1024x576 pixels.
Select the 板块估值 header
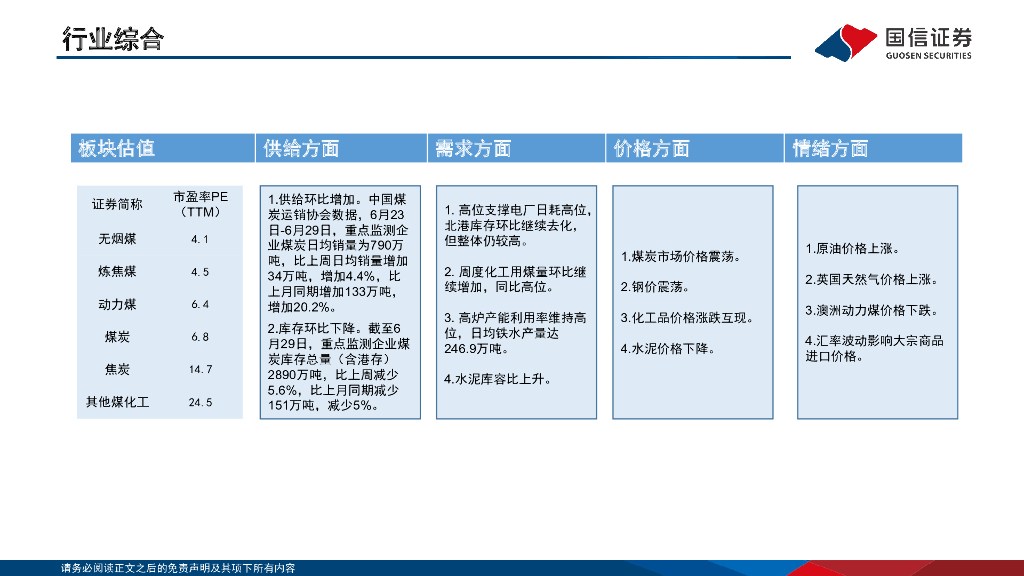(x=163, y=148)
